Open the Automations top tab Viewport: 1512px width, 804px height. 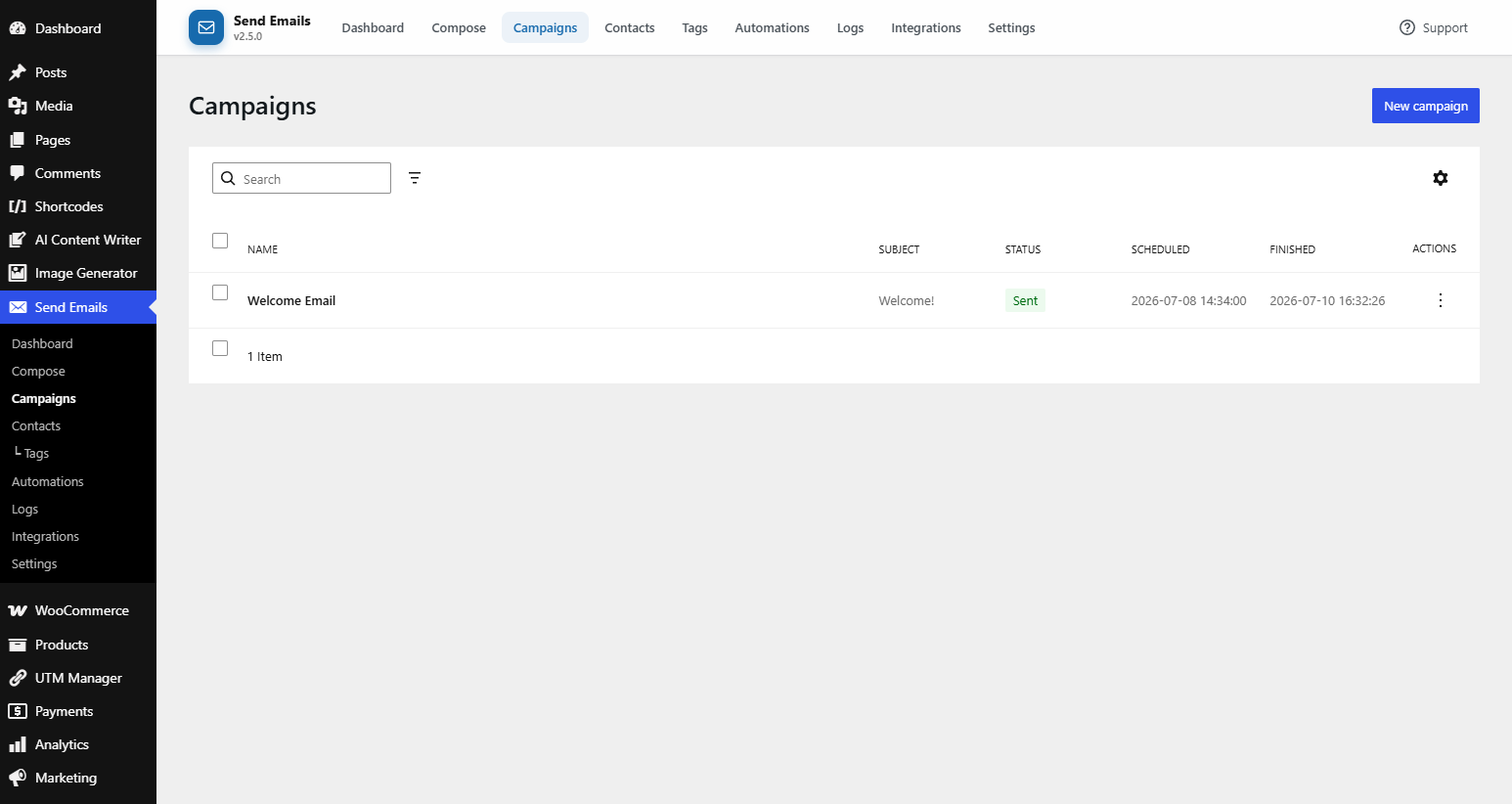pyautogui.click(x=773, y=27)
